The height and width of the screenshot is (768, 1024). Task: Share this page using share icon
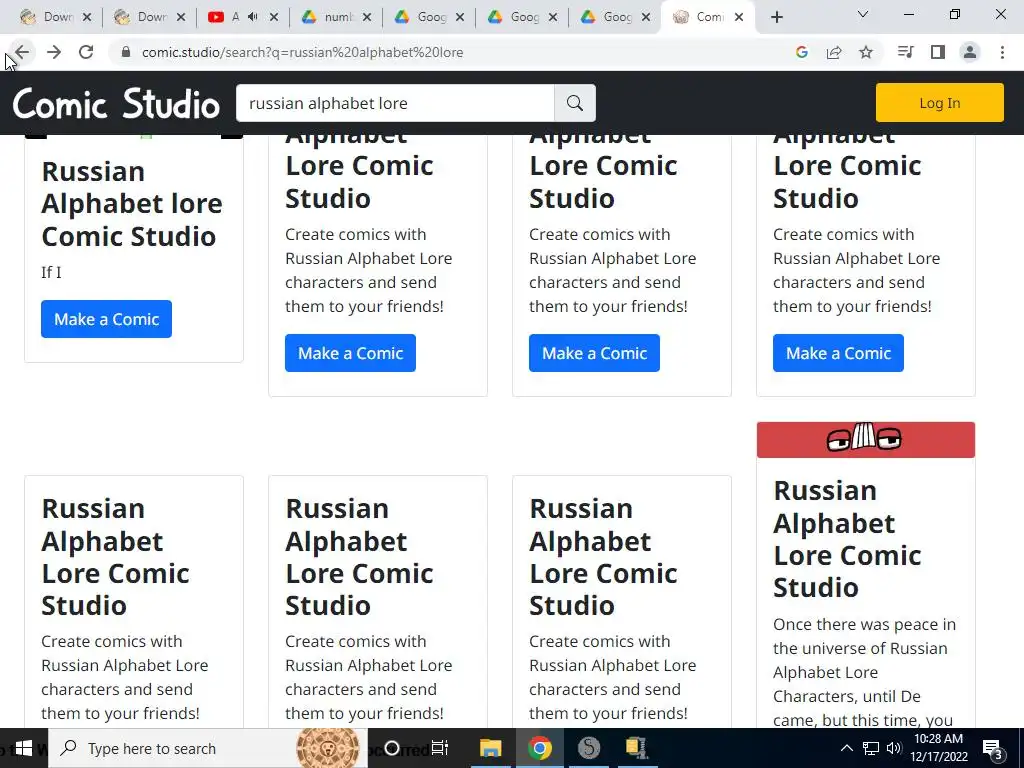tap(834, 52)
